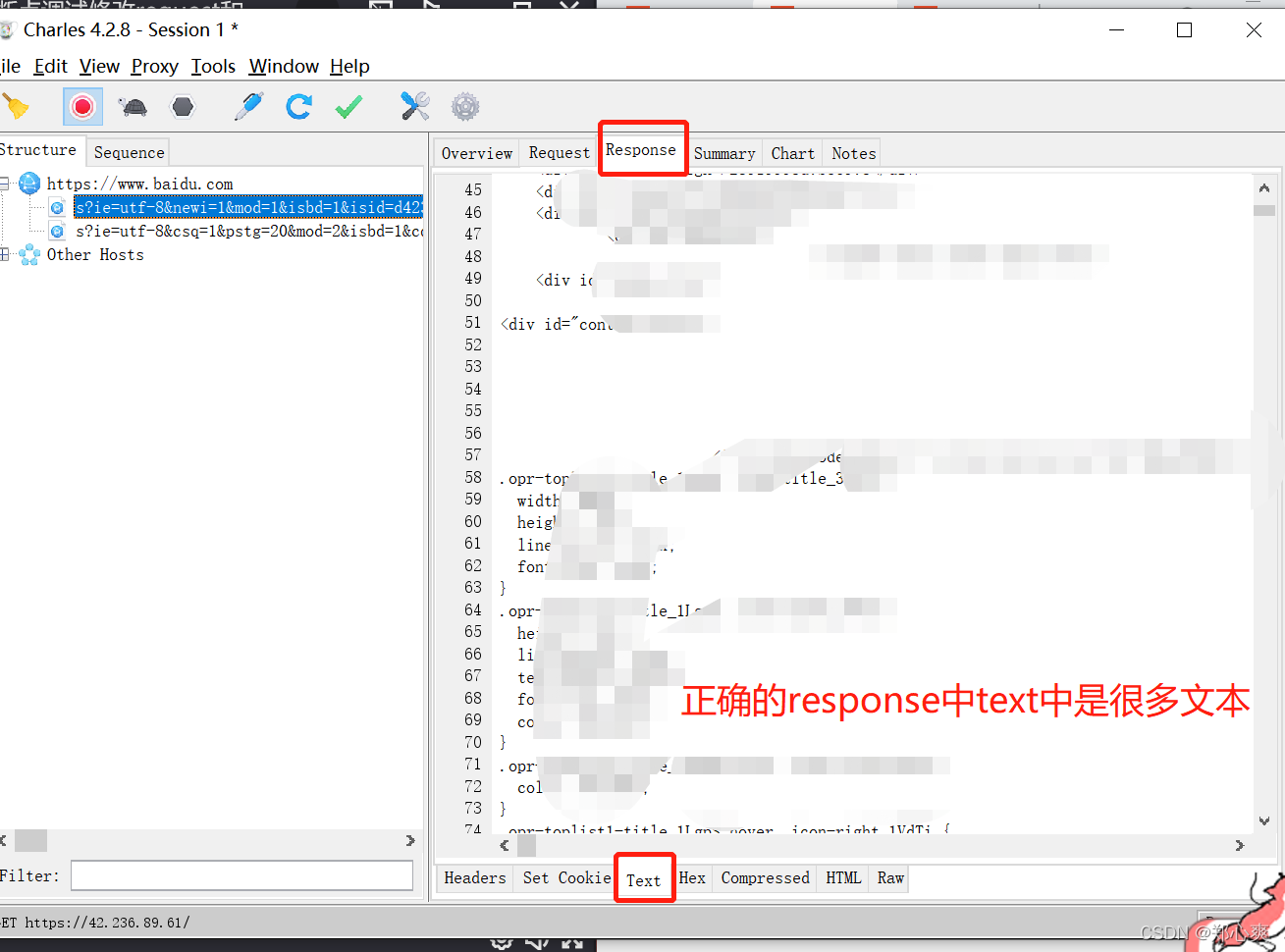This screenshot has width=1285, height=952.
Task: Open the Overview tab
Action: pos(477,153)
